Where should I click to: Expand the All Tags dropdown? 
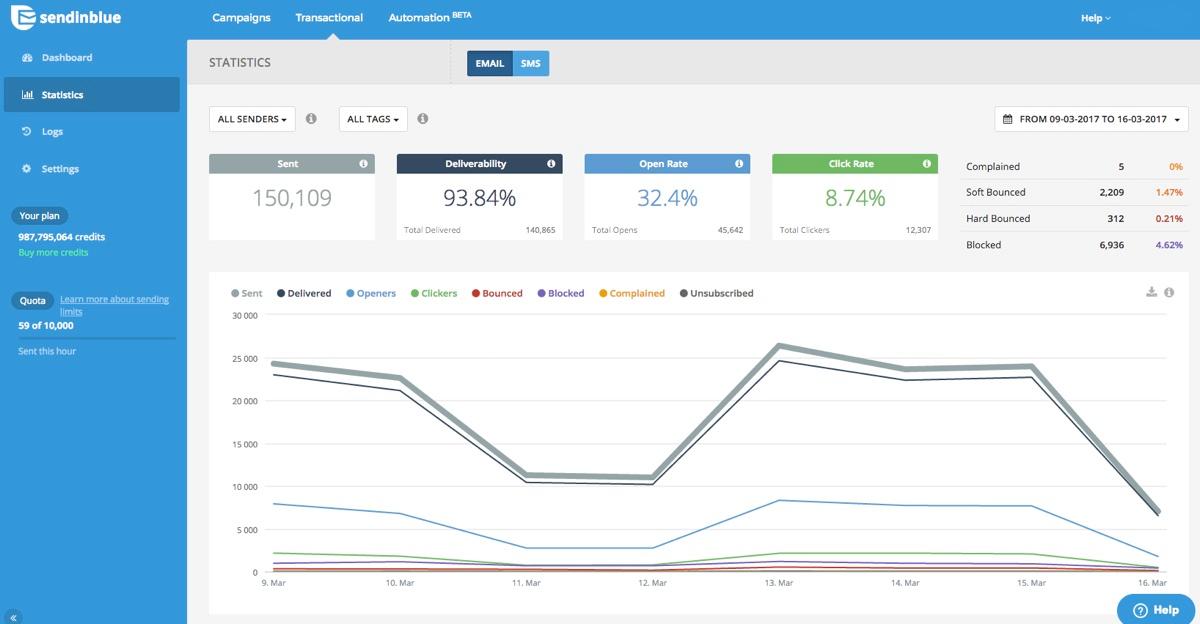pyautogui.click(x=372, y=119)
